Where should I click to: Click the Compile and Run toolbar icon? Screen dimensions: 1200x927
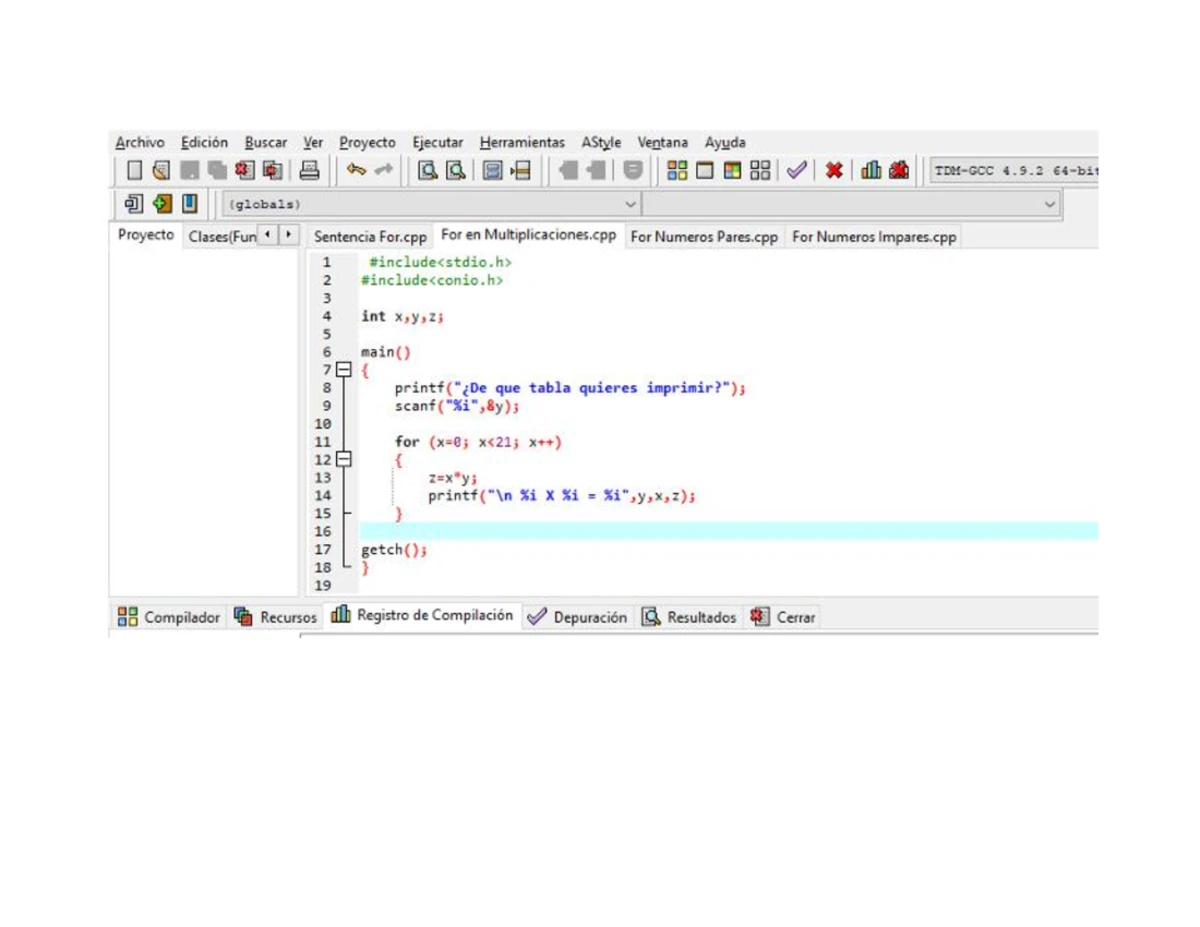coord(733,171)
